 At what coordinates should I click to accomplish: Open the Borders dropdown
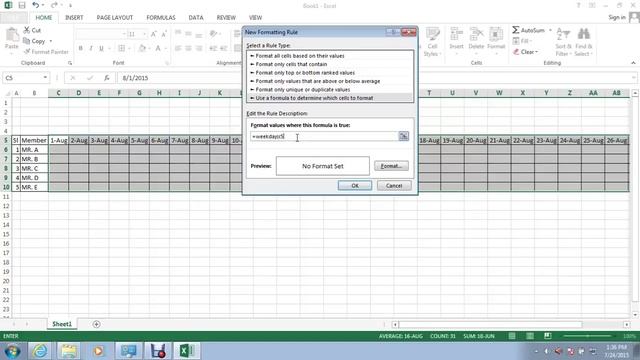point(129,48)
